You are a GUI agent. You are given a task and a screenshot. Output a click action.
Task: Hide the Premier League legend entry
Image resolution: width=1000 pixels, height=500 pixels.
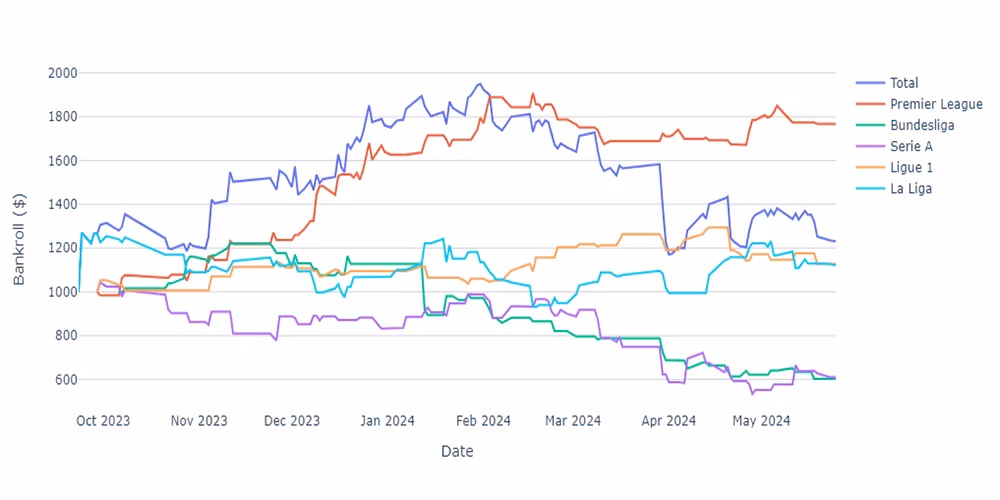pyautogui.click(x=935, y=104)
